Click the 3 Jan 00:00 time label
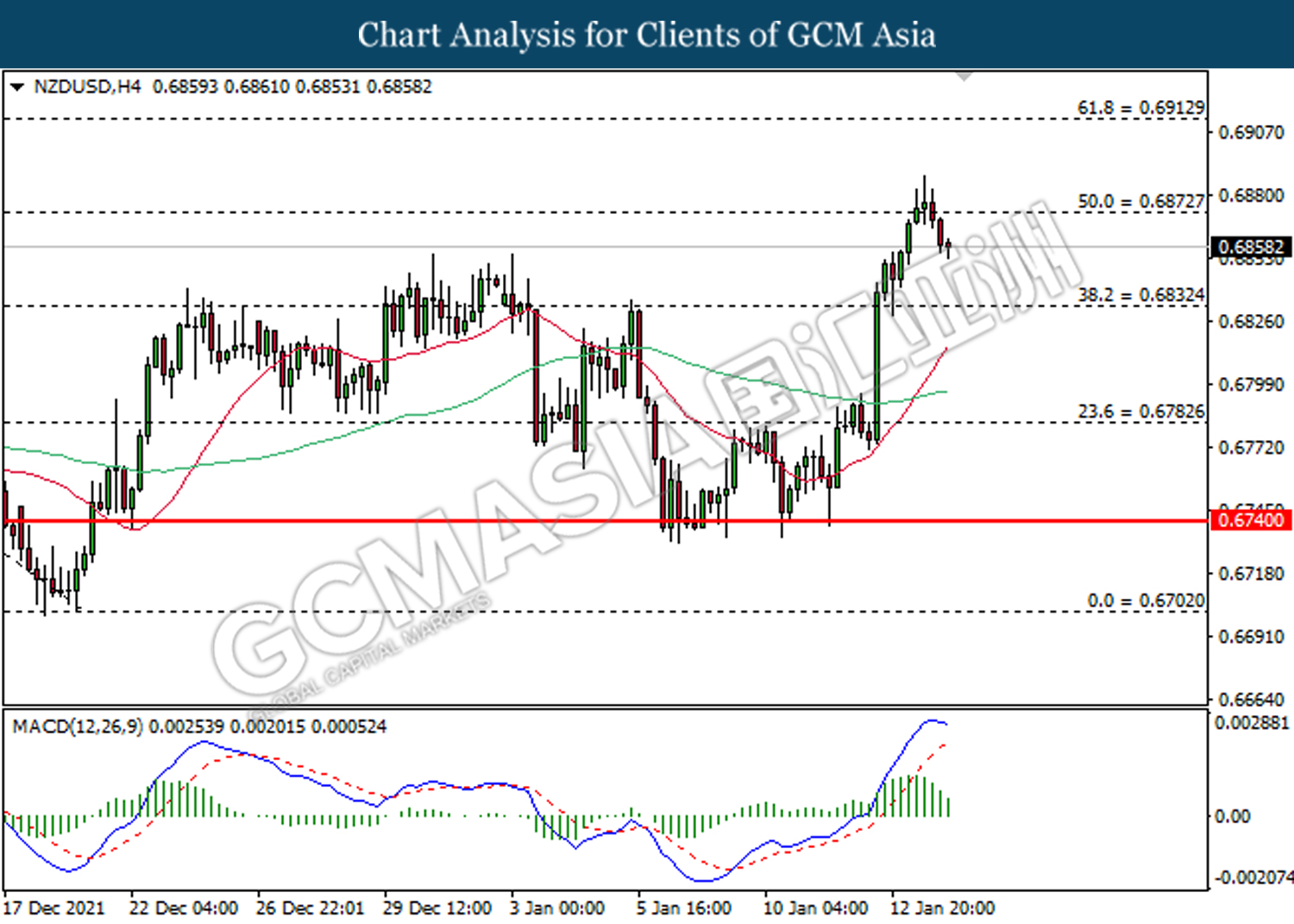This screenshot has height=924, width=1294. click(557, 908)
